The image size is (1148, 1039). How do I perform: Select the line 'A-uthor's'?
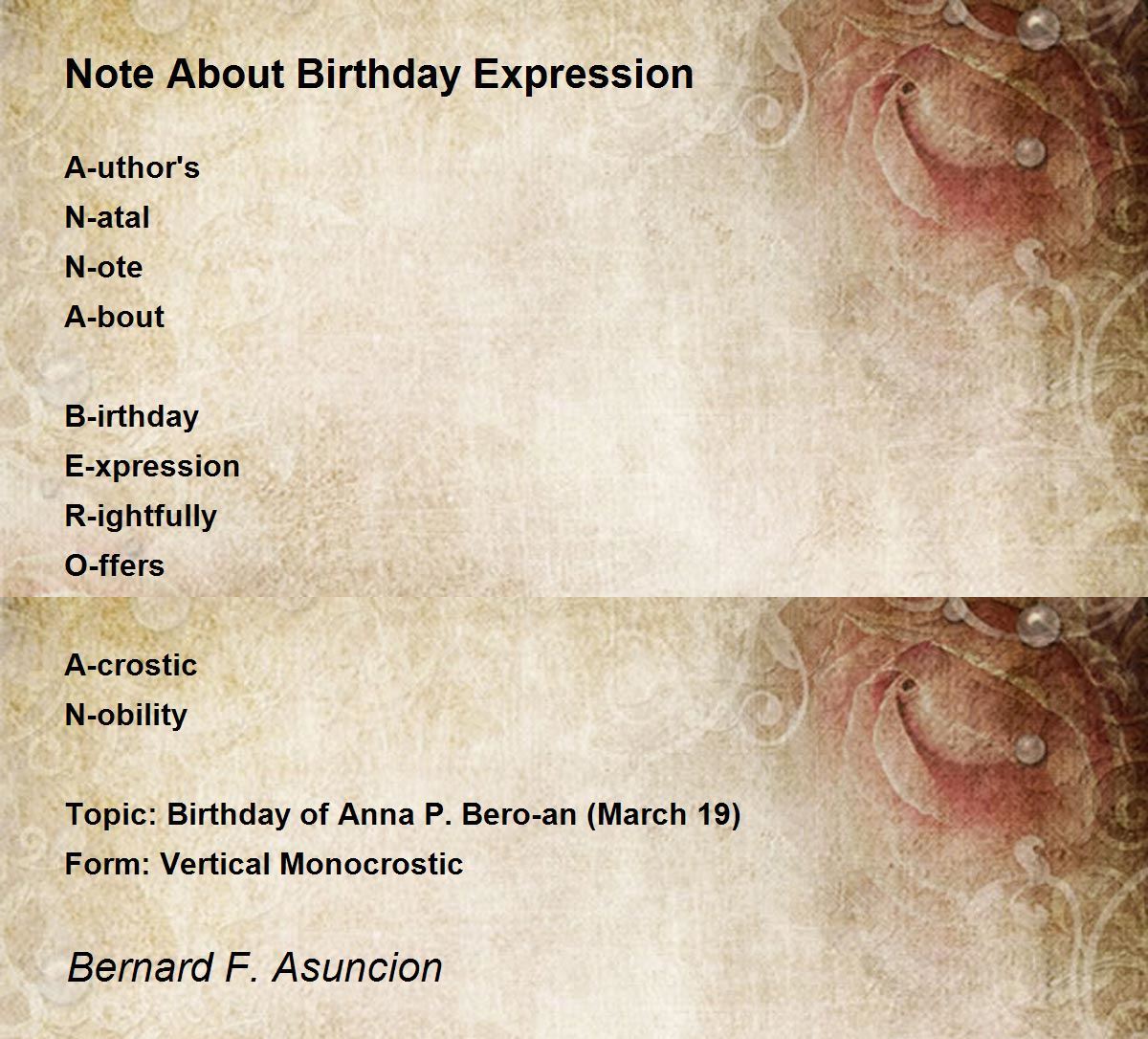(x=132, y=167)
